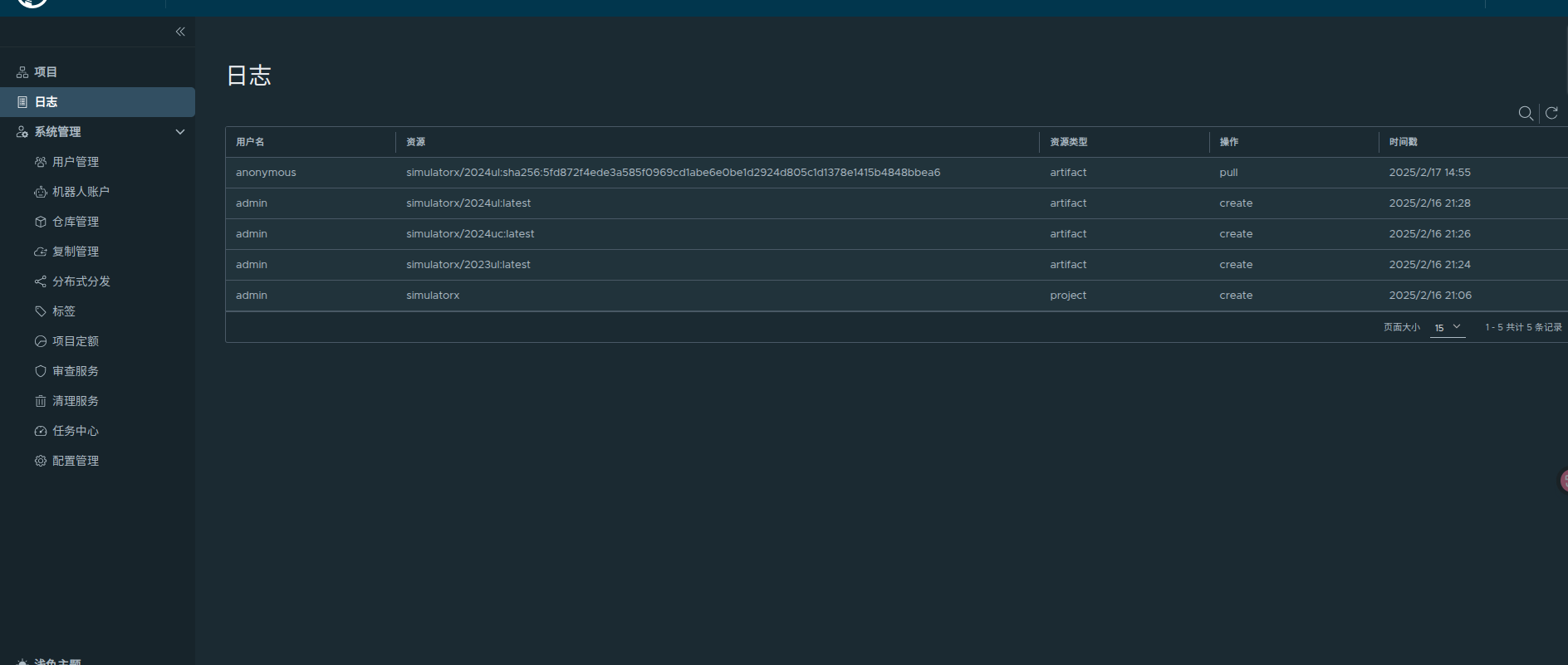Image resolution: width=1568 pixels, height=665 pixels.
Task: Select the 页面大小 label
Action: click(x=1402, y=327)
